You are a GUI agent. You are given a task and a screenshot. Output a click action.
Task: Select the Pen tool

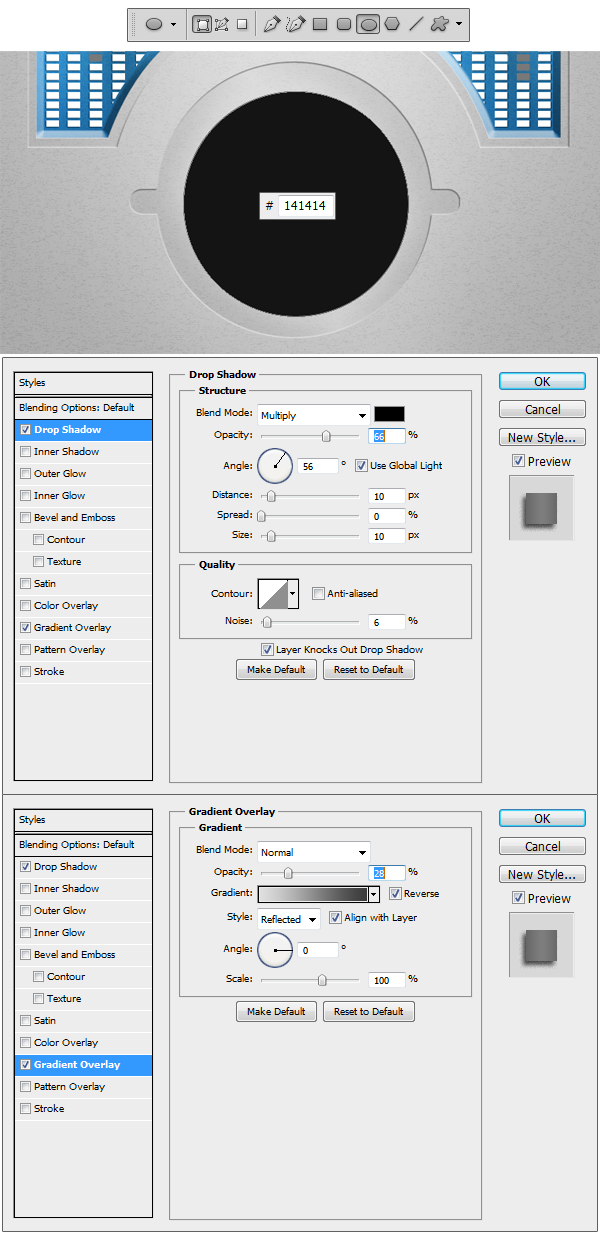[272, 24]
